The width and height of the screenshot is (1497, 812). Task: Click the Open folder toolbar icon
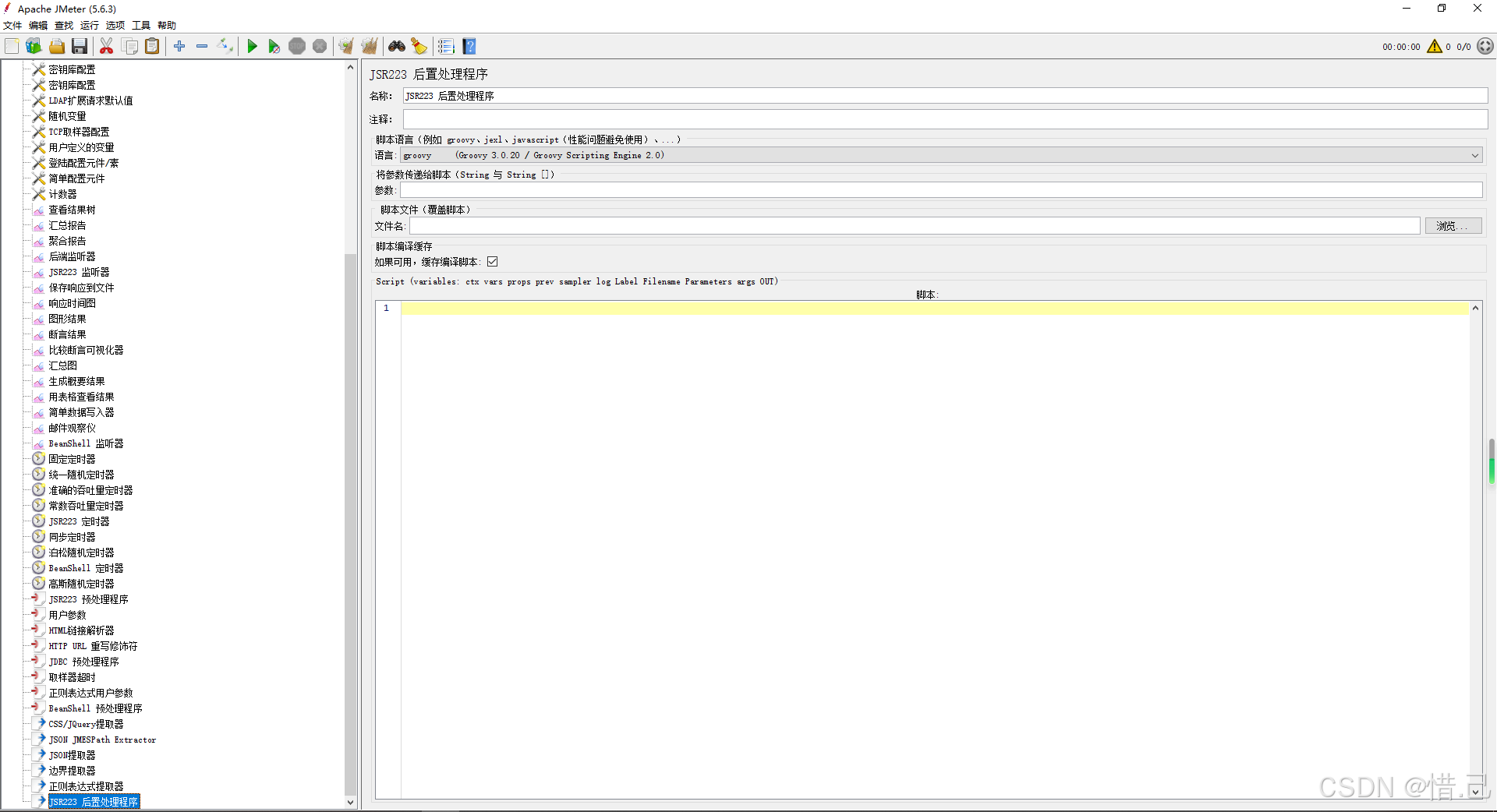pyautogui.click(x=57, y=47)
